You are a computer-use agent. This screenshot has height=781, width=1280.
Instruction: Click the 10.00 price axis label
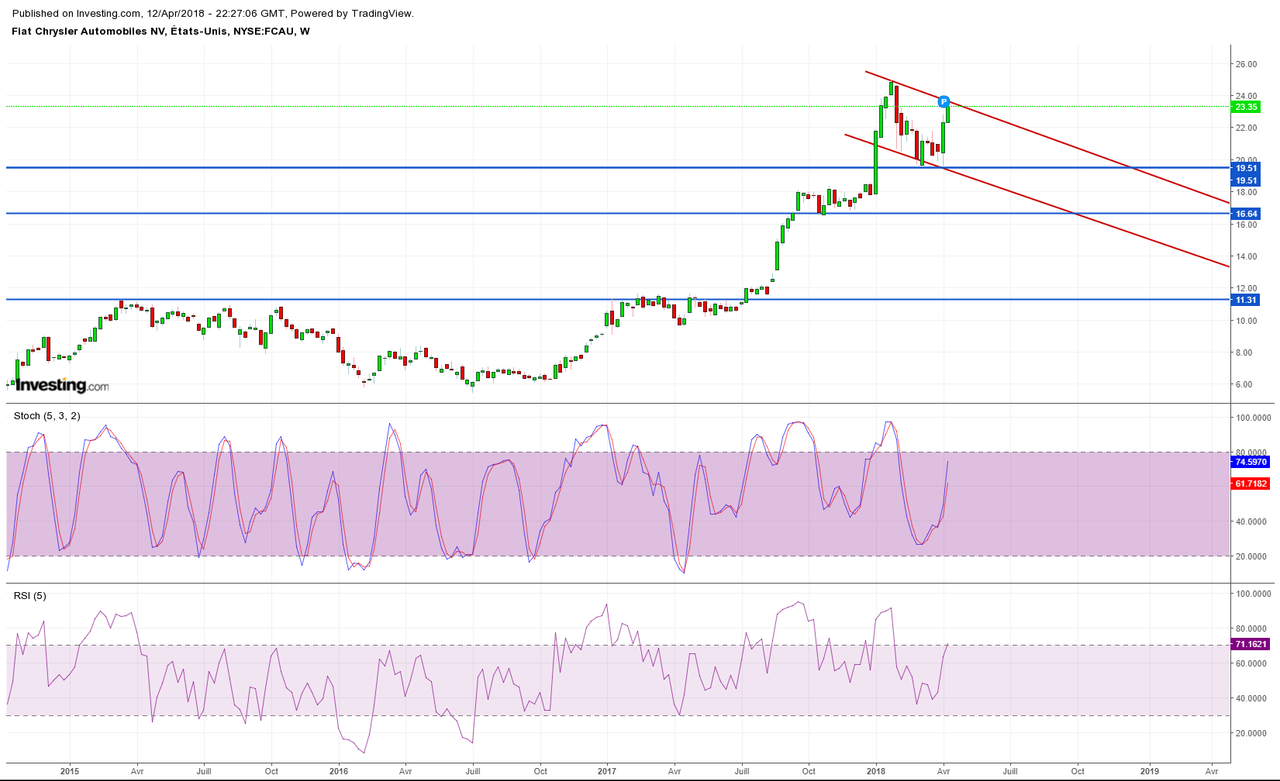1246,320
